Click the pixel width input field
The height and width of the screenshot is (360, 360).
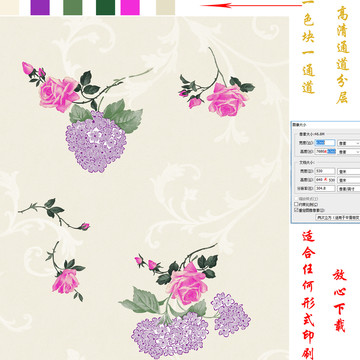coord(325,143)
